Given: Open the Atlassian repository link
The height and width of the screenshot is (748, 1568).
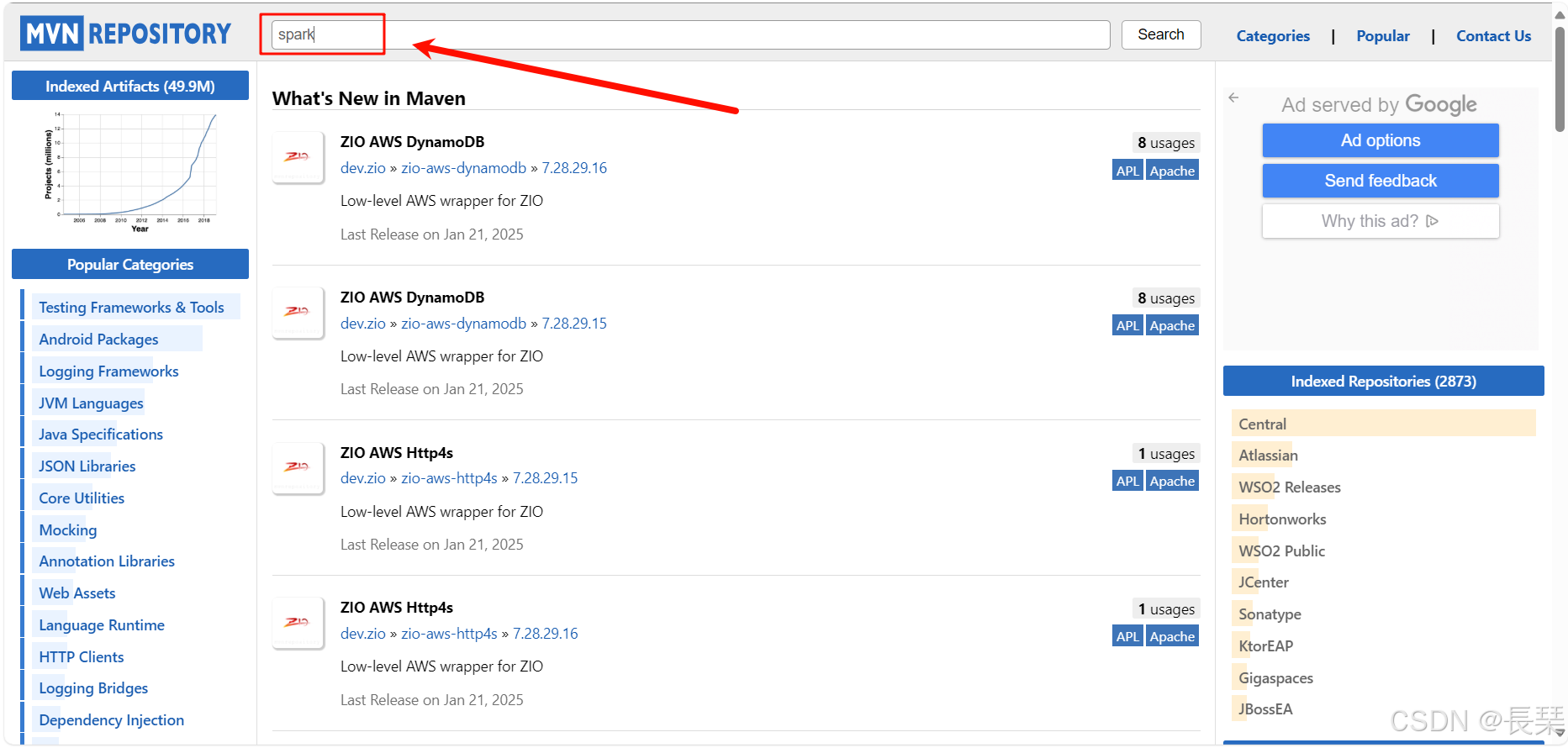Looking at the screenshot, I should click(x=1268, y=456).
